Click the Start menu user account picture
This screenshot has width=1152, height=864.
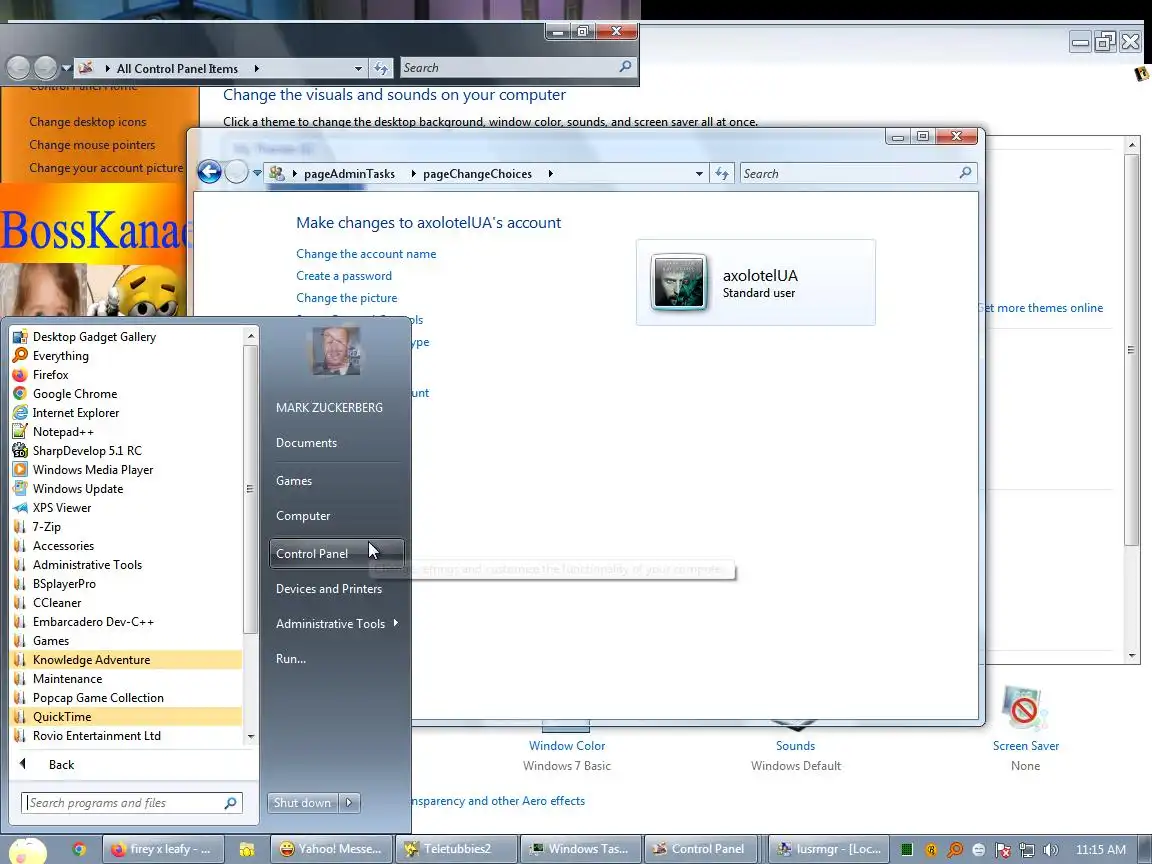tap(336, 350)
